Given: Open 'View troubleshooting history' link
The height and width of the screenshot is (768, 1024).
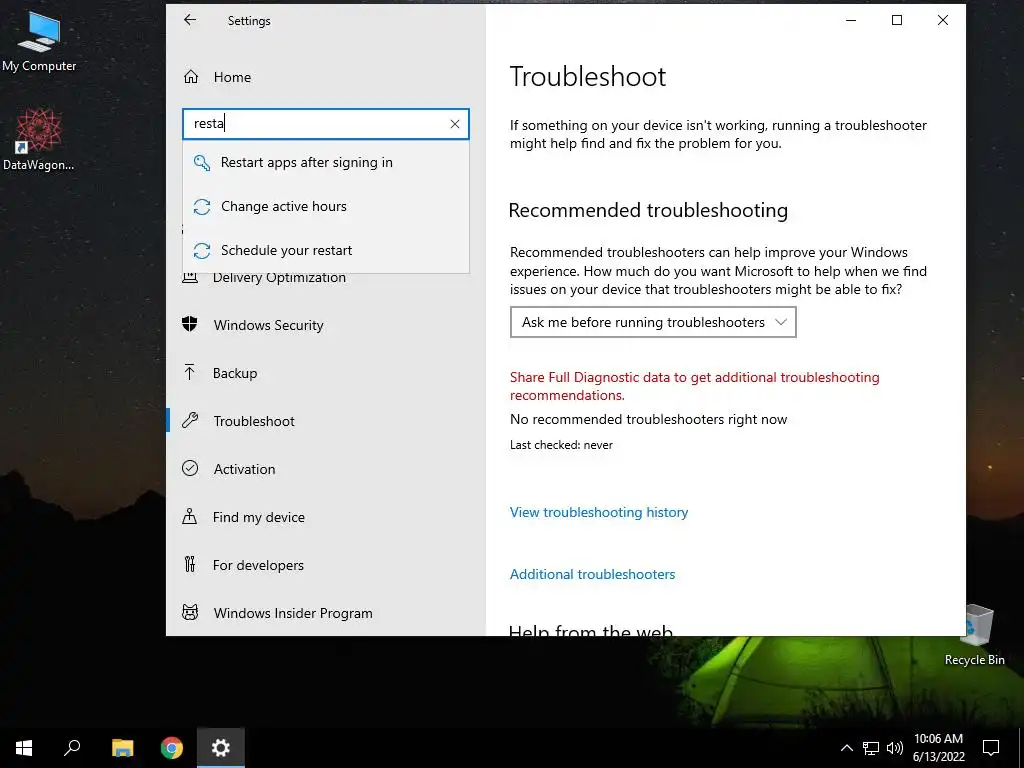Looking at the screenshot, I should pos(599,513).
